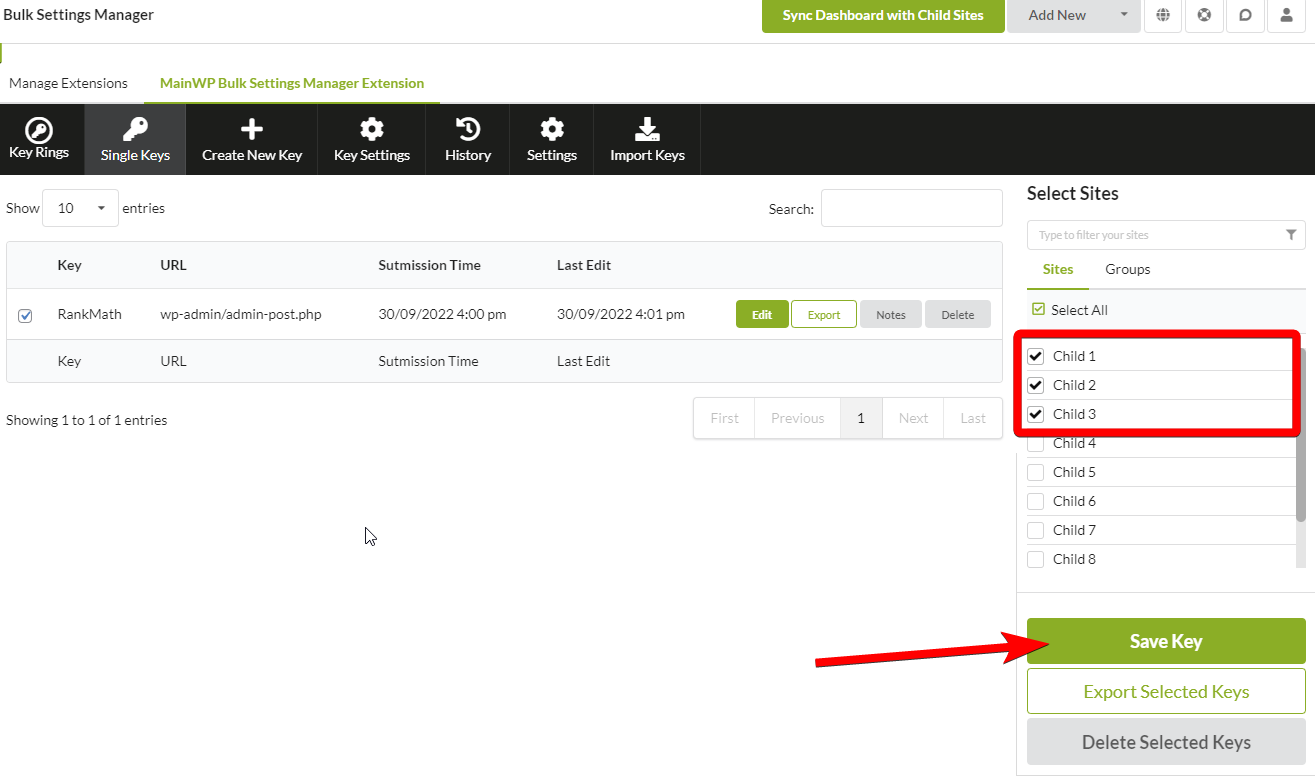Go to Last page
This screenshot has height=783, width=1315.
(973, 418)
